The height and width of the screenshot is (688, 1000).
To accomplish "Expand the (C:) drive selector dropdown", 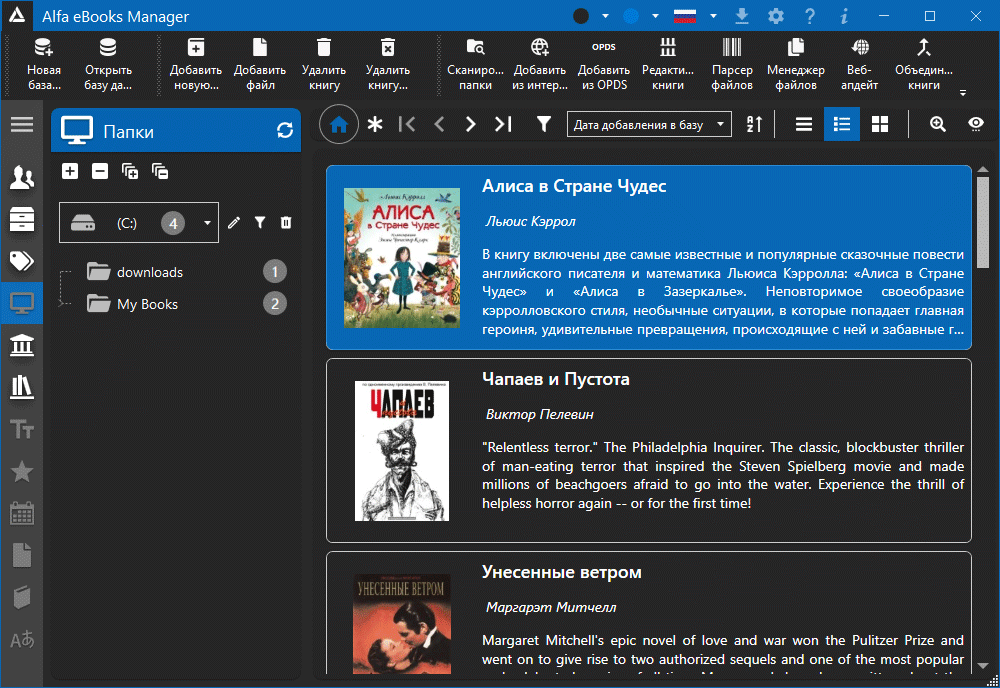I will (207, 224).
